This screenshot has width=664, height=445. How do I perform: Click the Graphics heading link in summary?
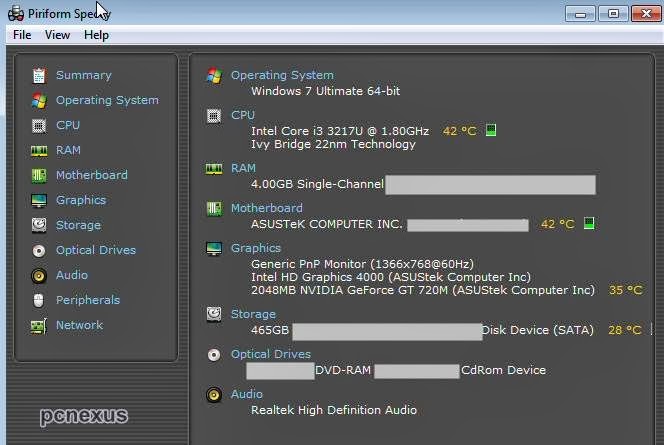point(256,248)
